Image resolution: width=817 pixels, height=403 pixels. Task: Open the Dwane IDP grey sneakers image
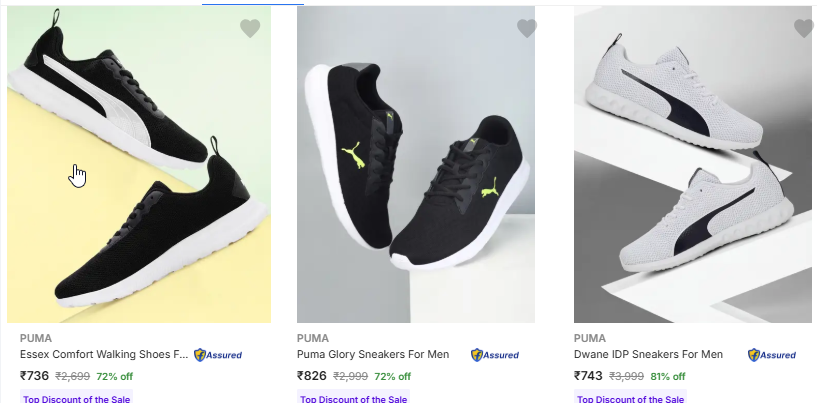pyautogui.click(x=693, y=165)
